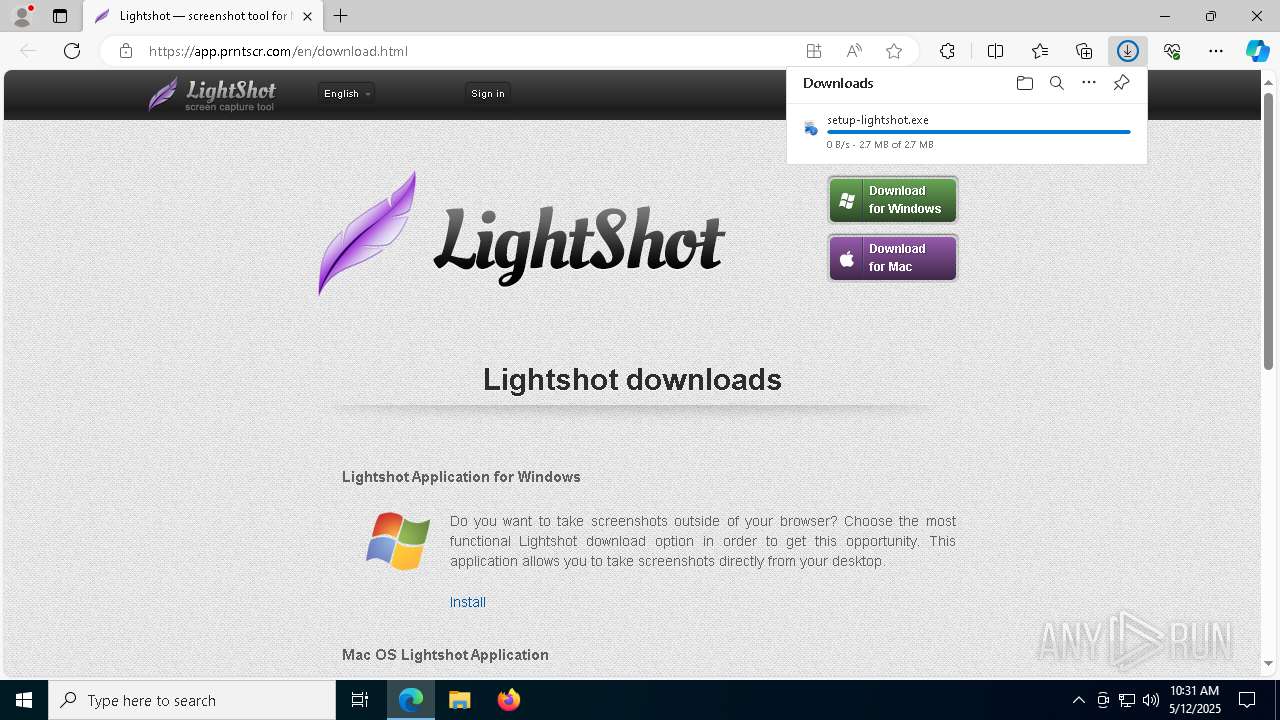Open the volume tray icon
Screen dimensions: 1280x720
coord(1151,700)
